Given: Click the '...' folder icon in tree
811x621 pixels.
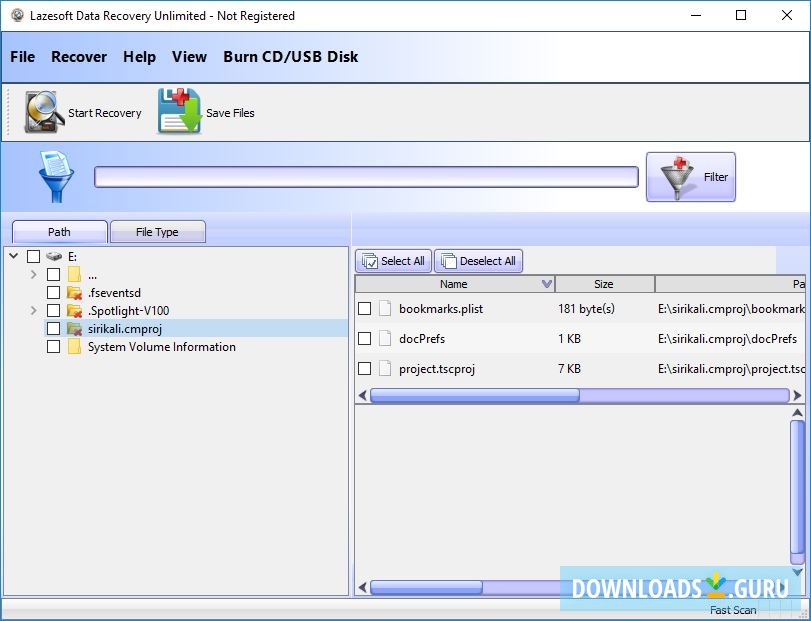Looking at the screenshot, I should (x=74, y=275).
